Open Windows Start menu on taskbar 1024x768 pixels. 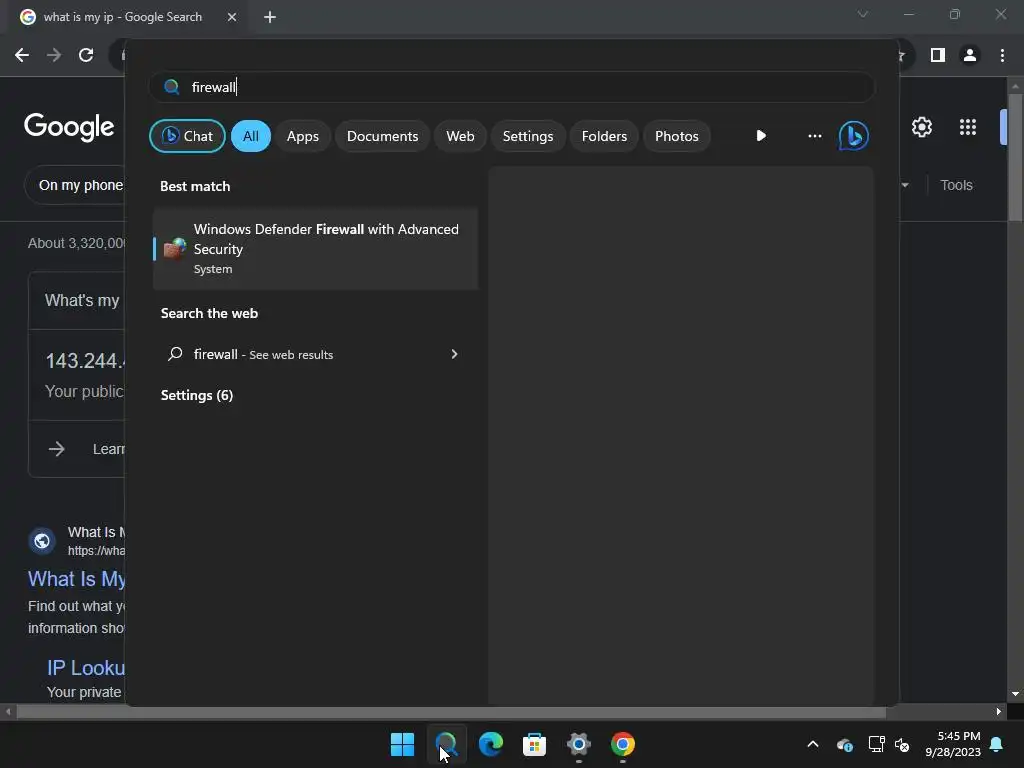click(402, 744)
